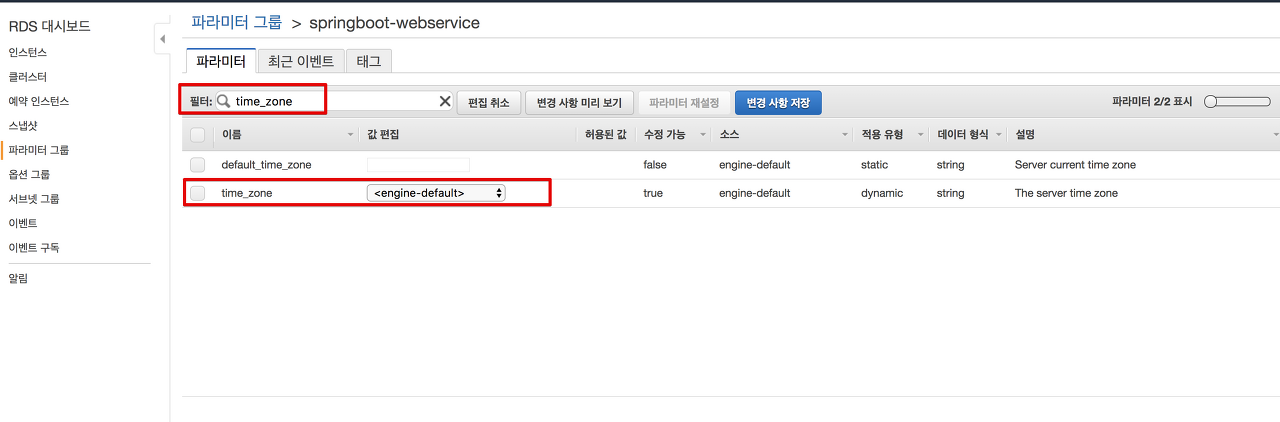Open 수정 가능 column dropdown arrow
Image resolution: width=1280 pixels, height=422 pixels.
coord(703,134)
